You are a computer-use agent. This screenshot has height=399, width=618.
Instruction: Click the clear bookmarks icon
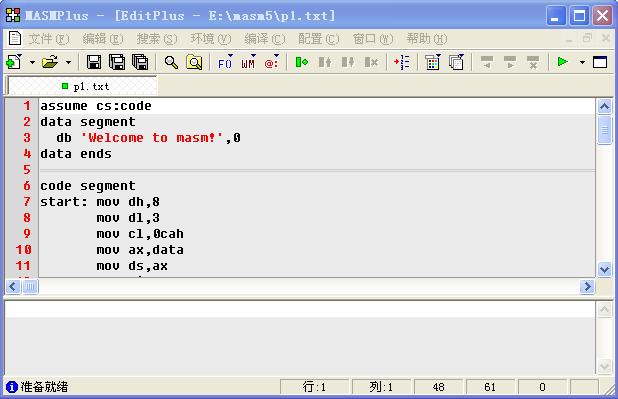tap(371, 62)
